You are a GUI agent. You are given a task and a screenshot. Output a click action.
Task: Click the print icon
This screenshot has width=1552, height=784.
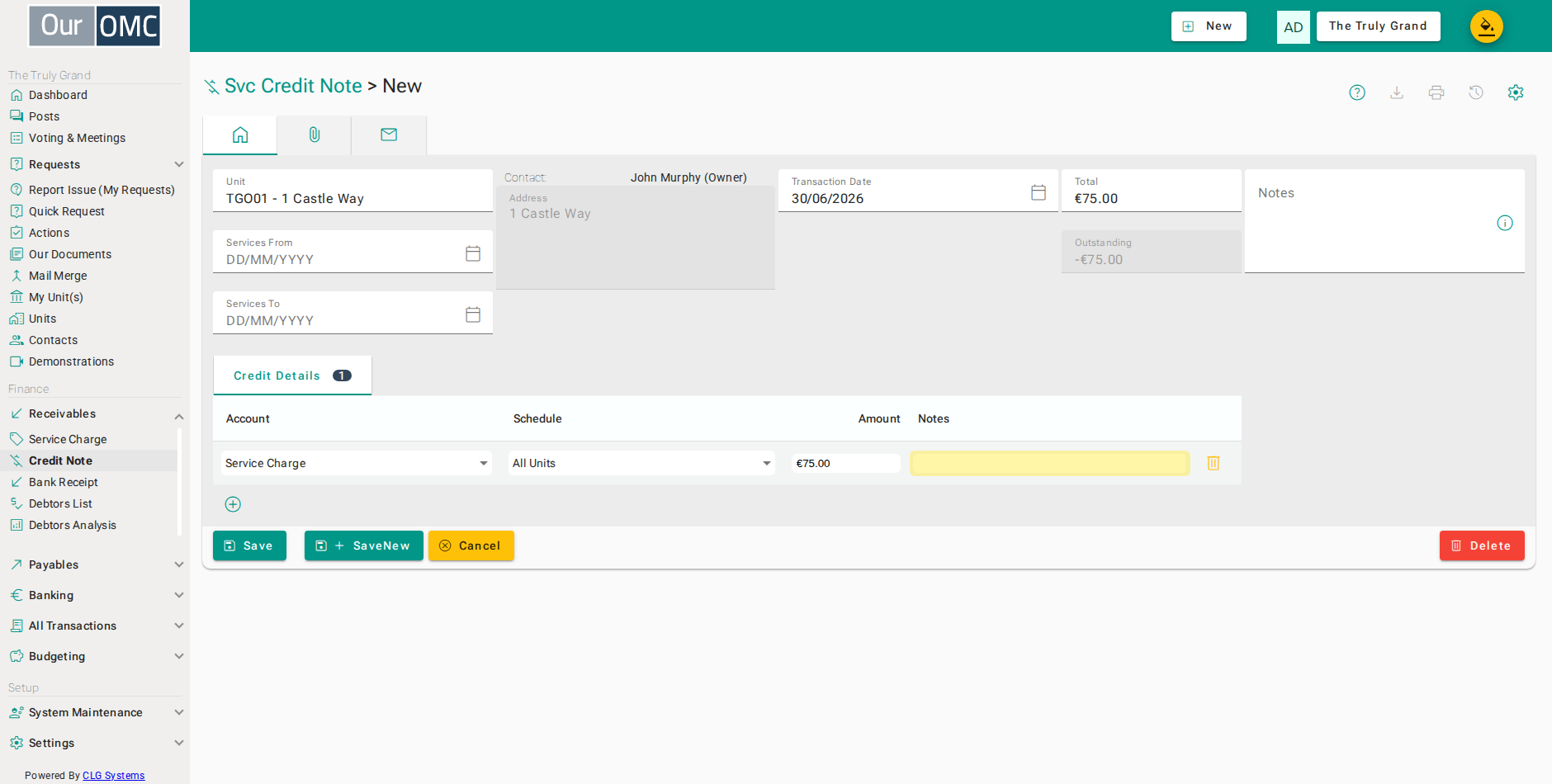coord(1436,92)
